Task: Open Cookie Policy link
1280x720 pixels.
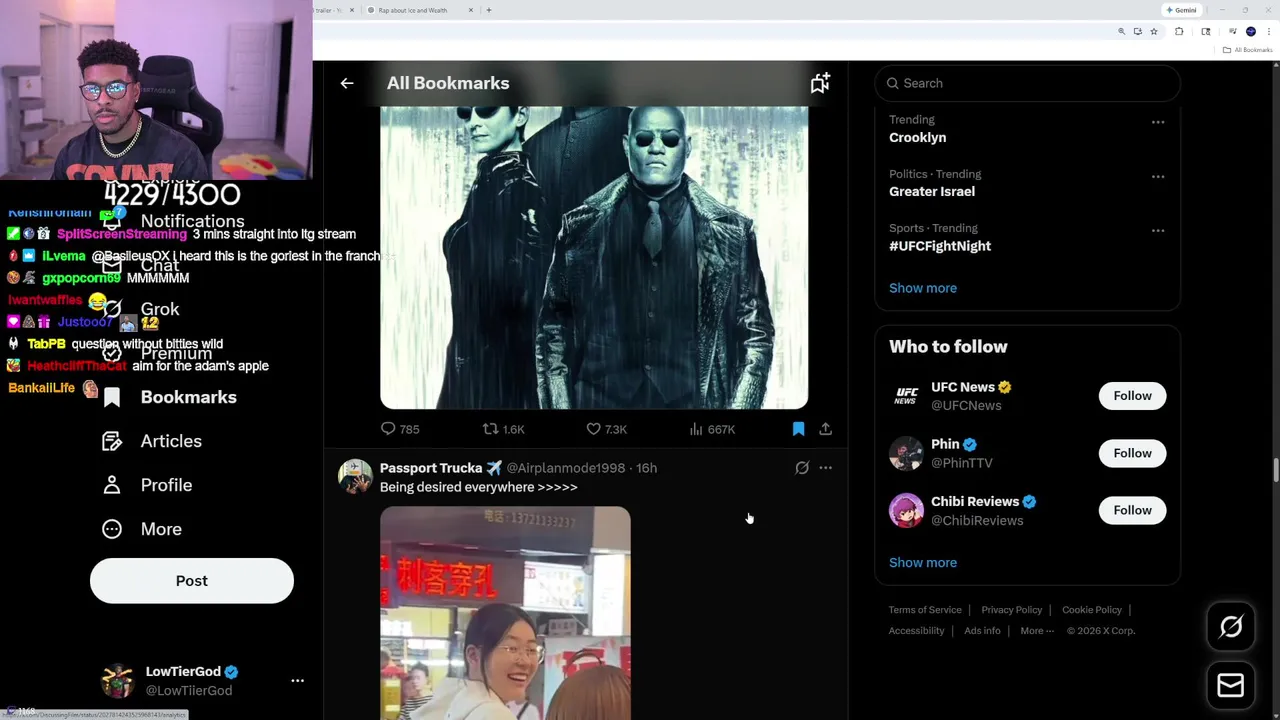Action: pyautogui.click(x=1091, y=610)
